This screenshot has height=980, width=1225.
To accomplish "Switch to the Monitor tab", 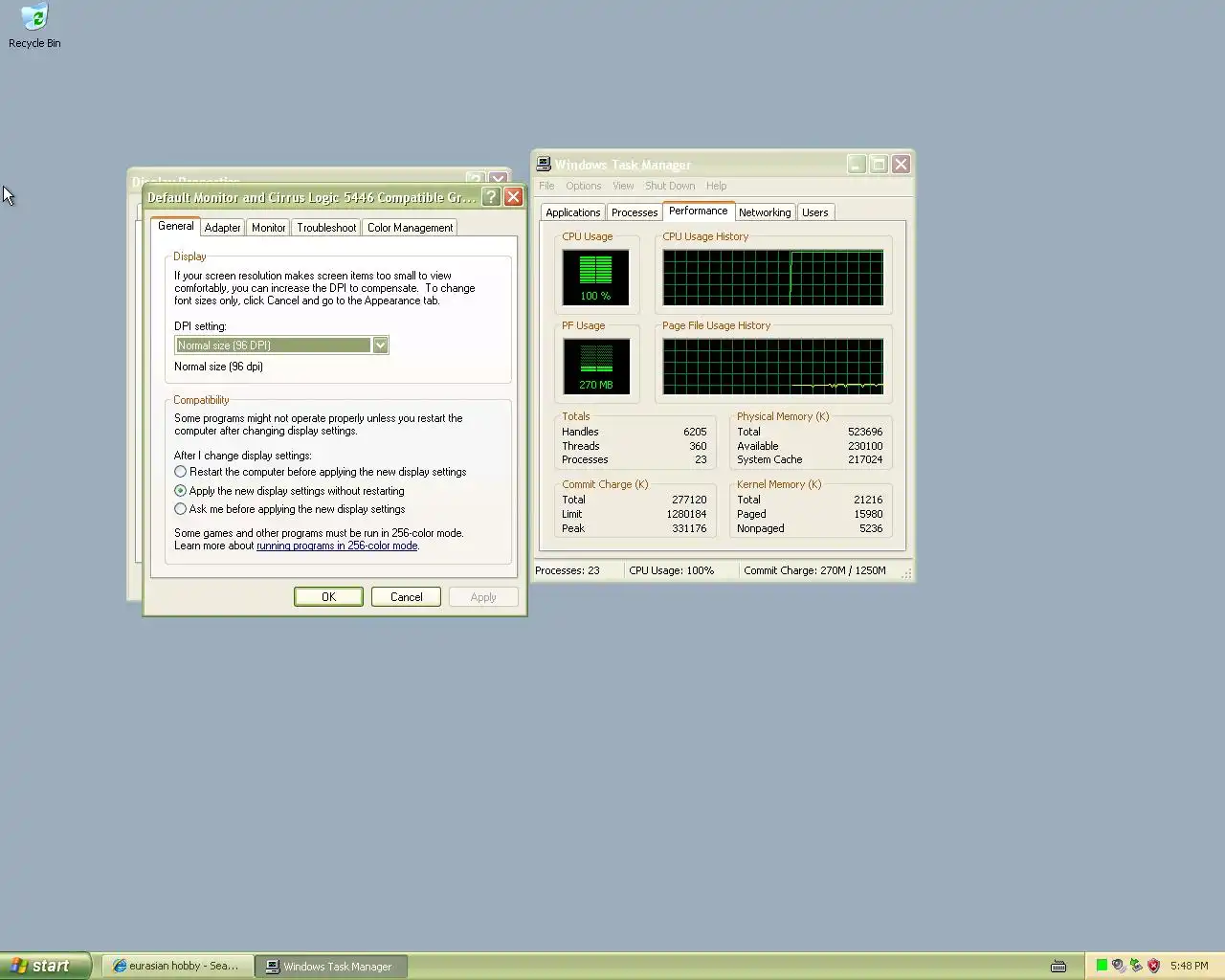I will pos(268,228).
